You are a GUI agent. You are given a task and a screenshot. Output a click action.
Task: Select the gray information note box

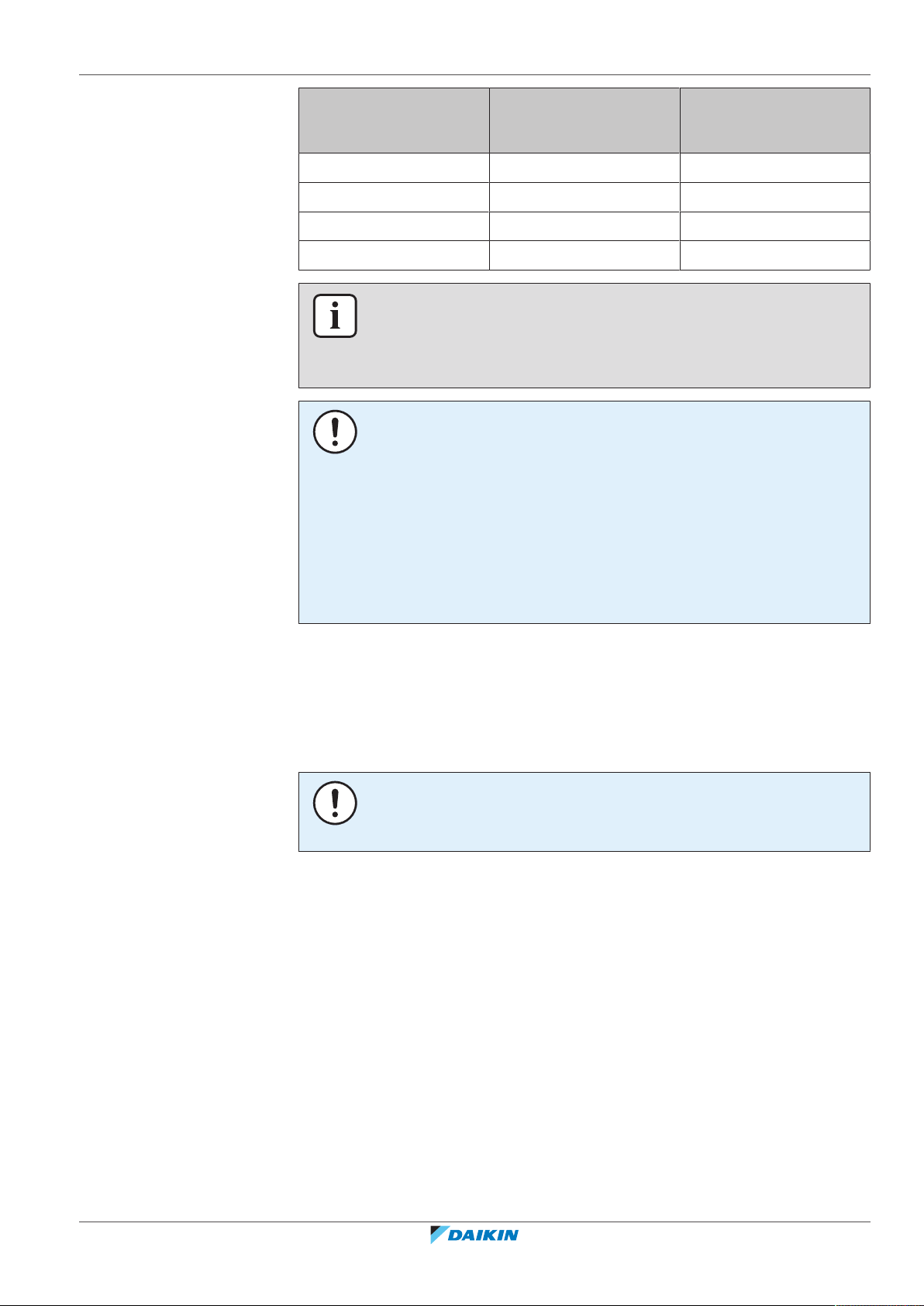(x=584, y=336)
